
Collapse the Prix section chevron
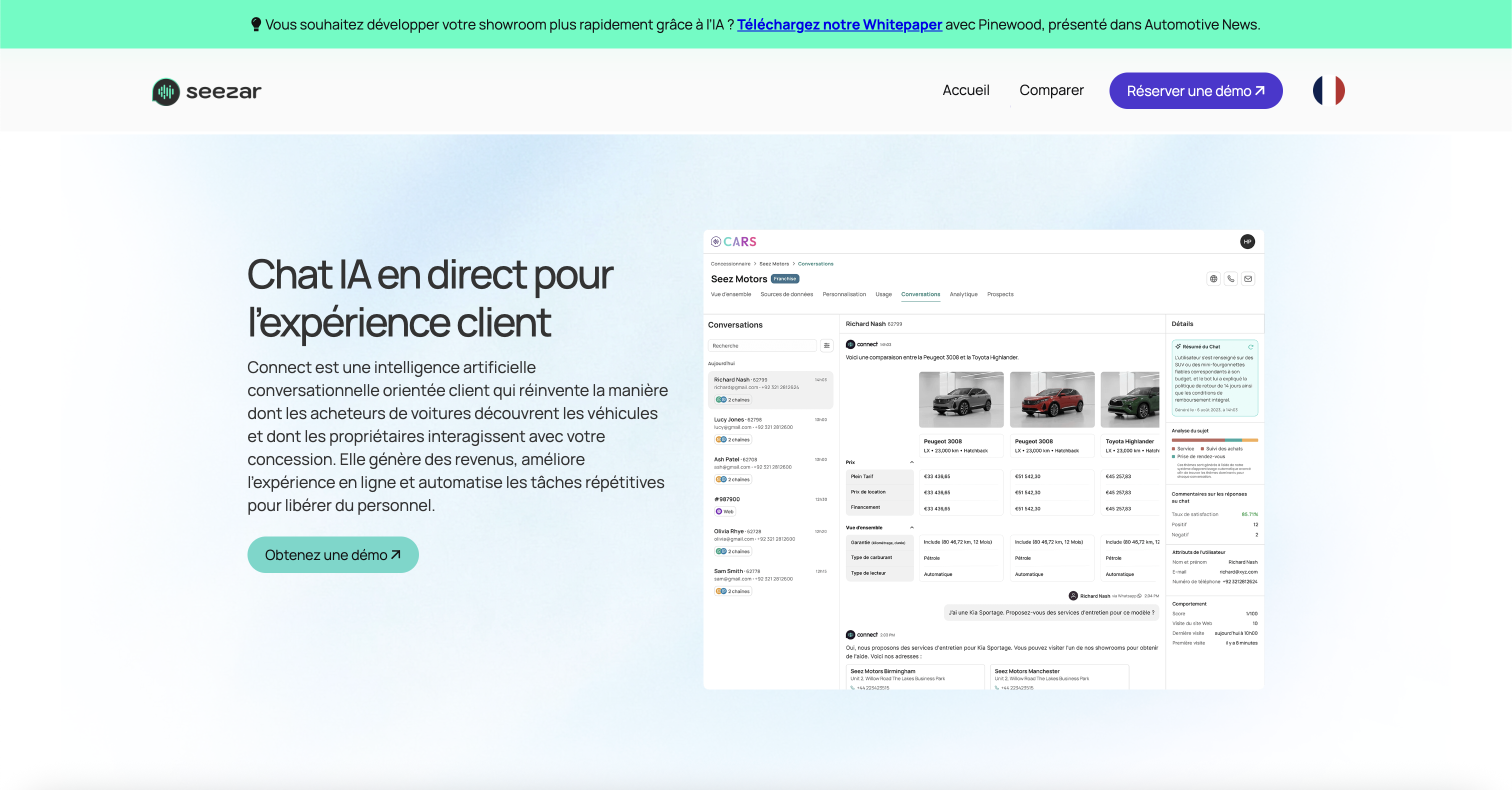point(911,462)
